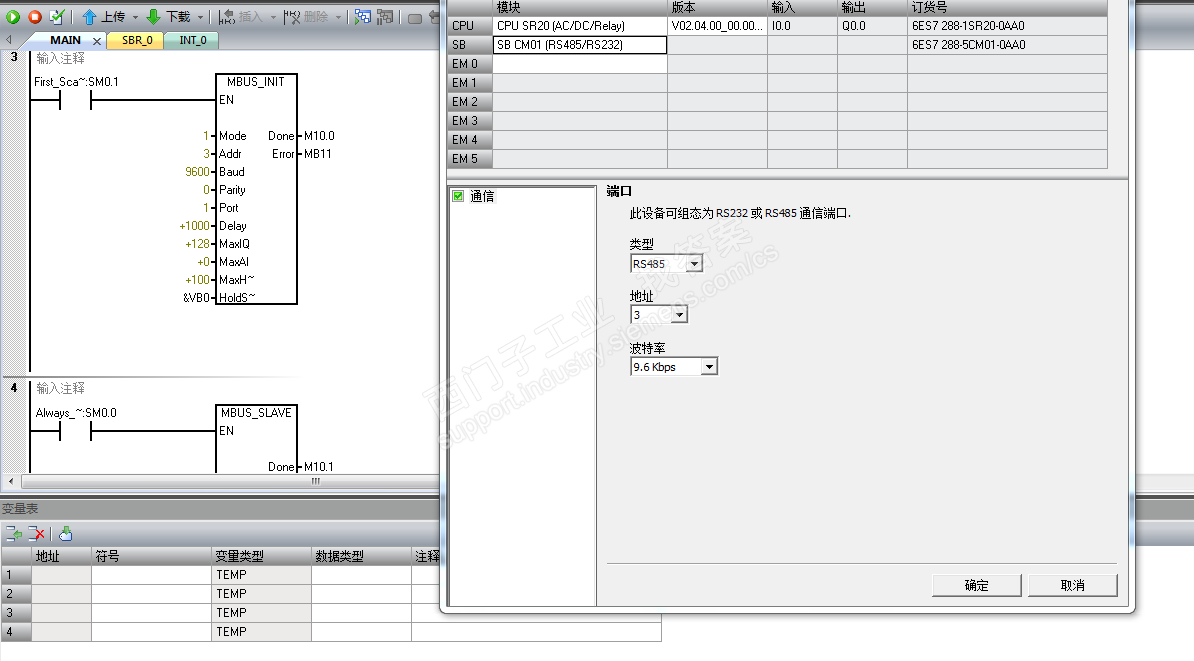Screen dimensions: 1194x661
Task: Open the 类型 RS485 dropdown
Action: 694,264
